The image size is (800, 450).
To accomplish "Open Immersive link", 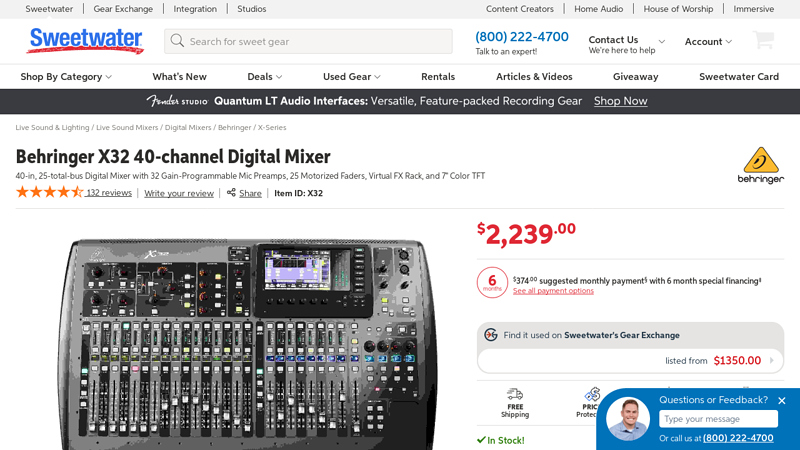I will pos(754,9).
